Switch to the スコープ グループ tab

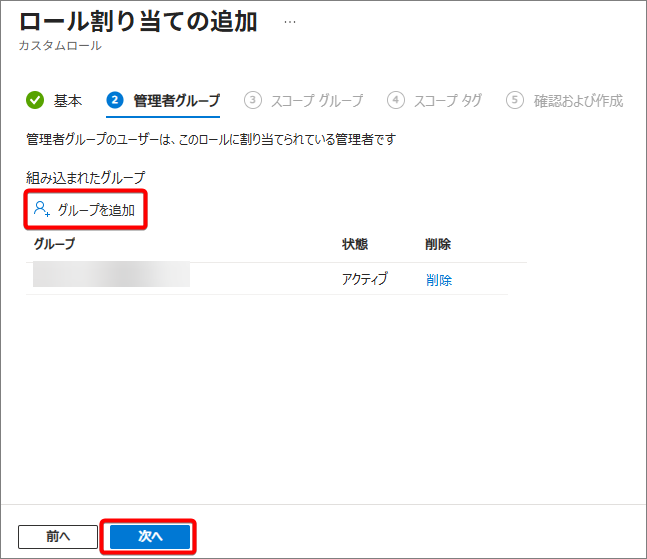317,100
